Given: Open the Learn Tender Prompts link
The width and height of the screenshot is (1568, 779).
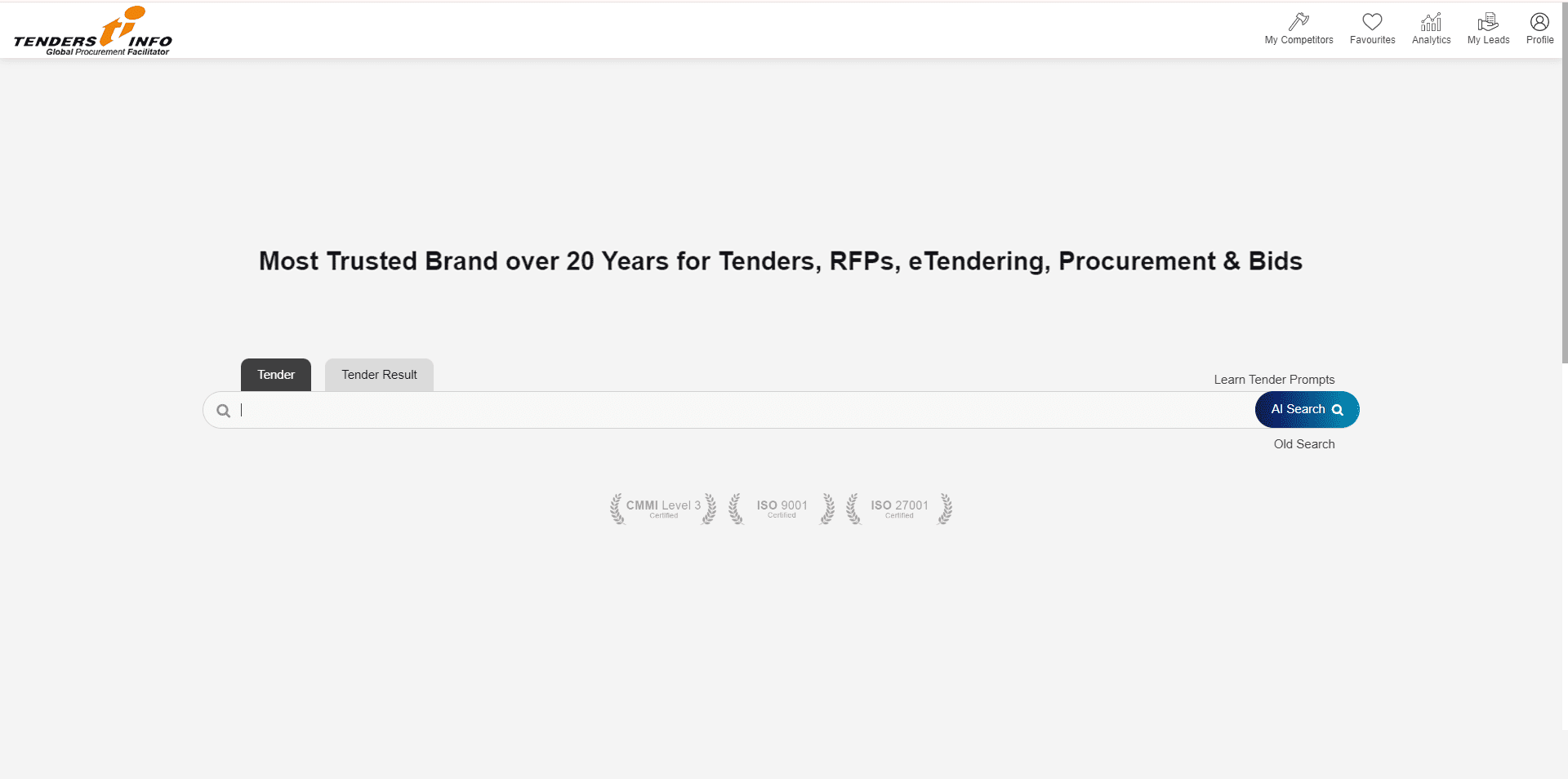Looking at the screenshot, I should click(1274, 380).
